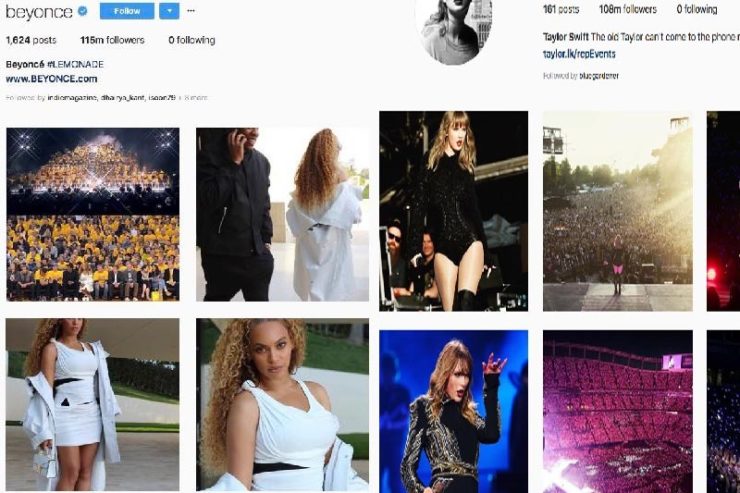This screenshot has width=740, height=493.
Task: Open the stadium pyramid stage performance photo
Action: (92, 214)
